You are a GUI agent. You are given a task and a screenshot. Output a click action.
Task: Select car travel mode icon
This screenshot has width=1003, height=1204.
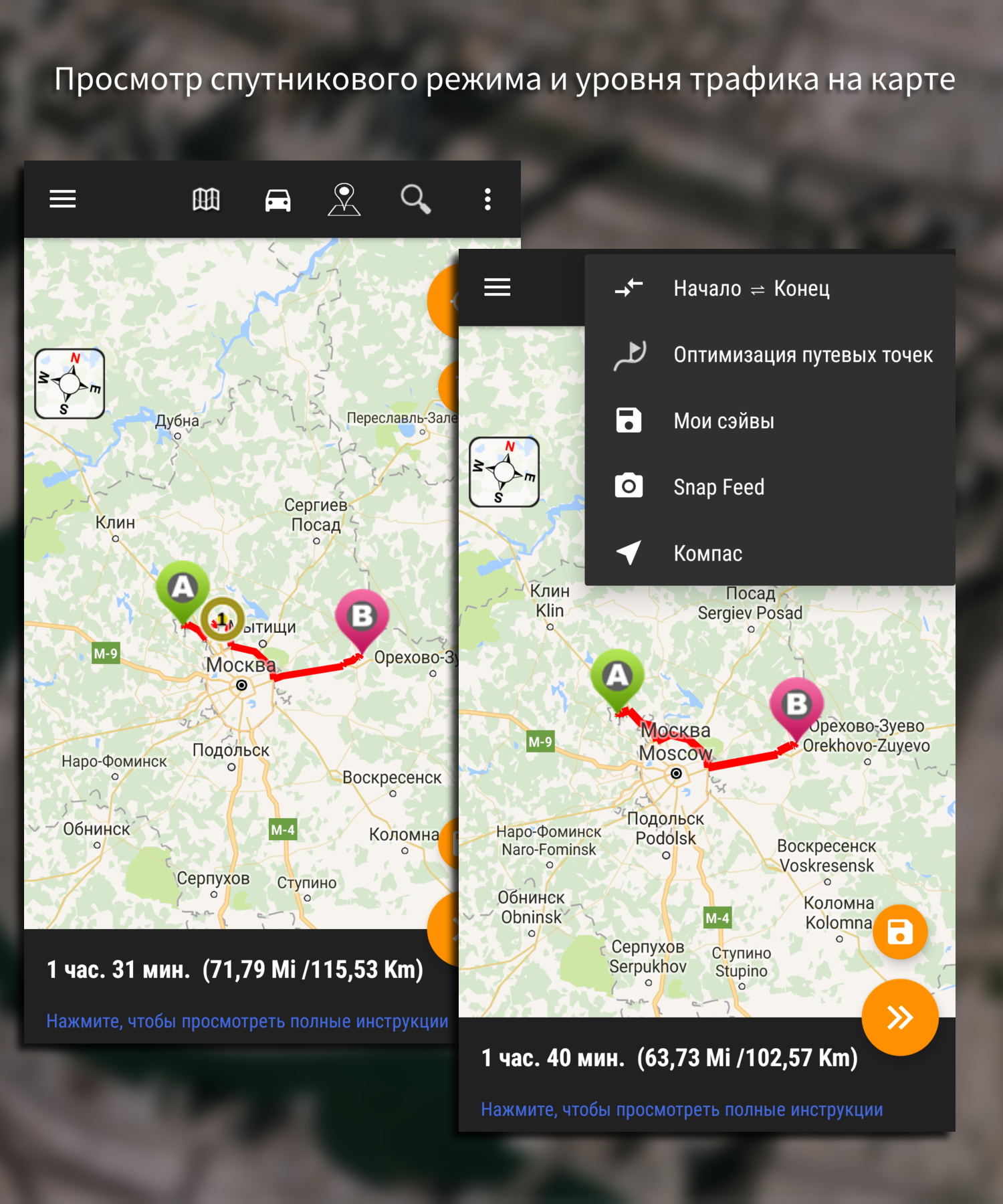(277, 200)
